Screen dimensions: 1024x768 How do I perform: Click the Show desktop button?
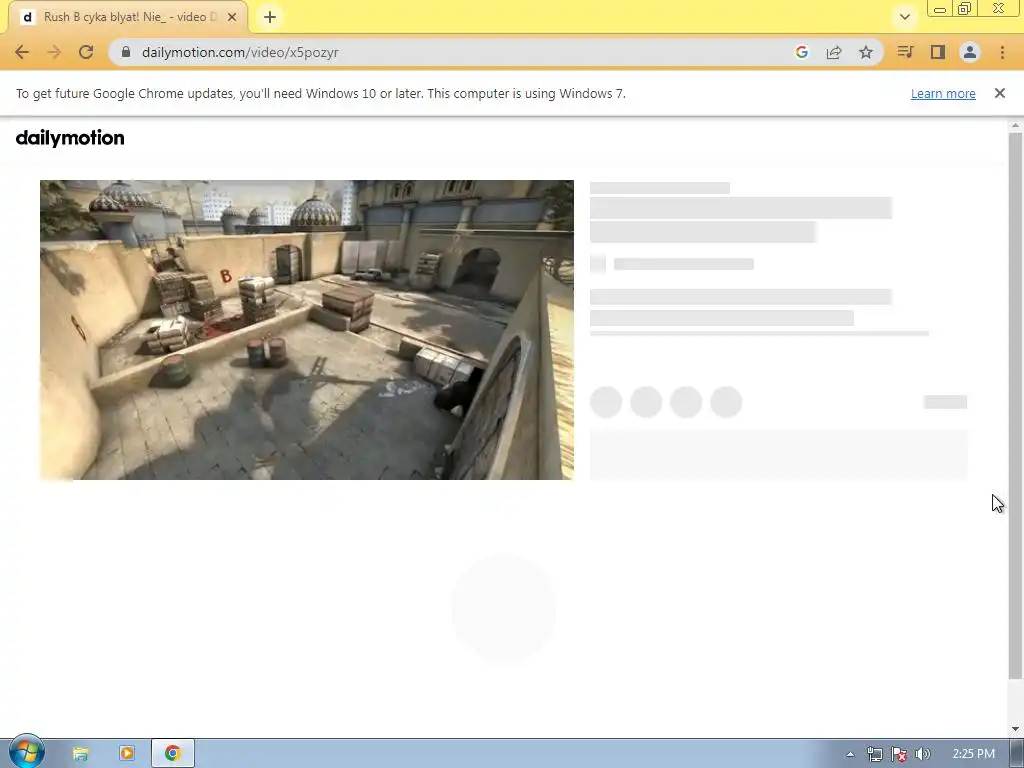tap(1017, 754)
